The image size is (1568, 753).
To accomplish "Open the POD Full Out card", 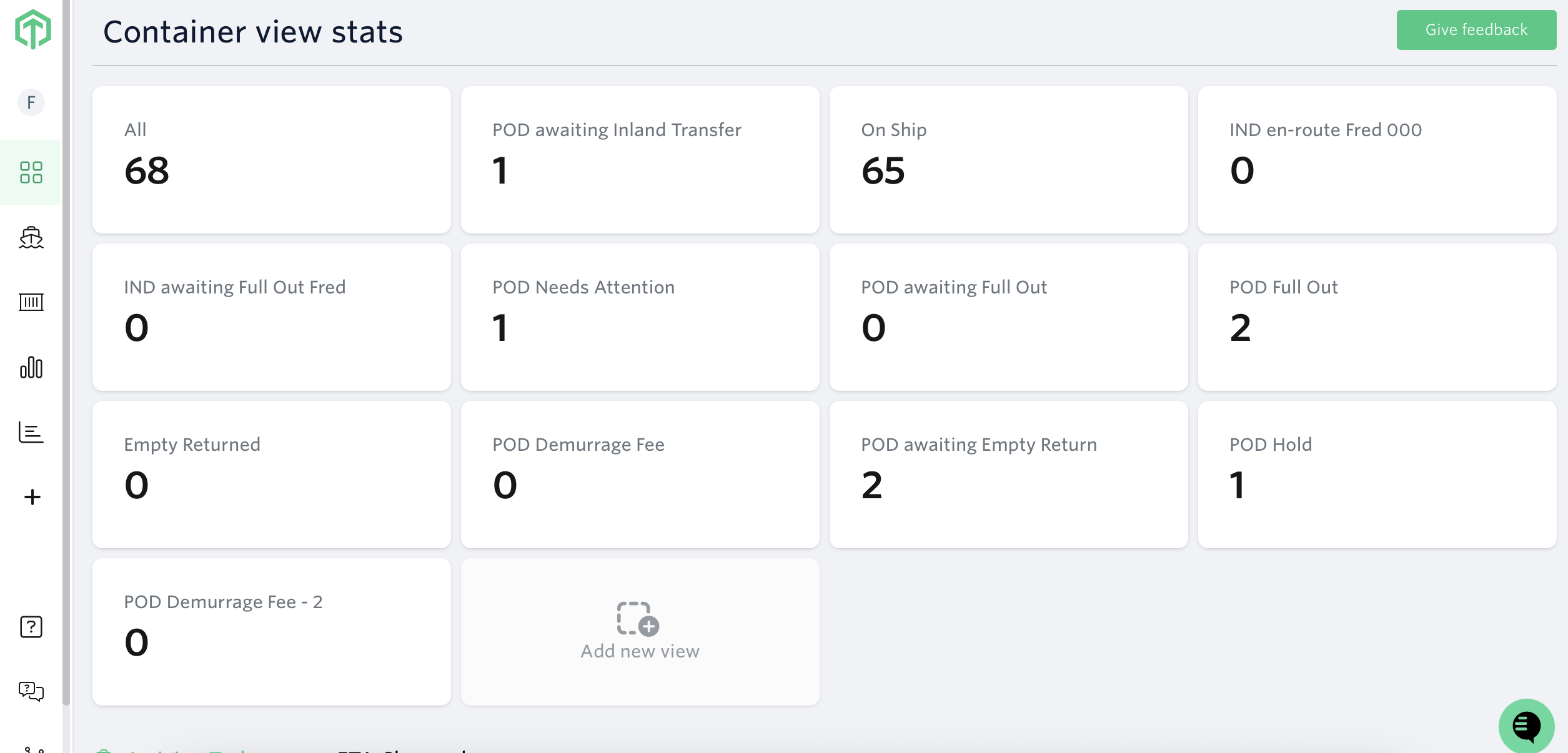I will pos(1377,317).
